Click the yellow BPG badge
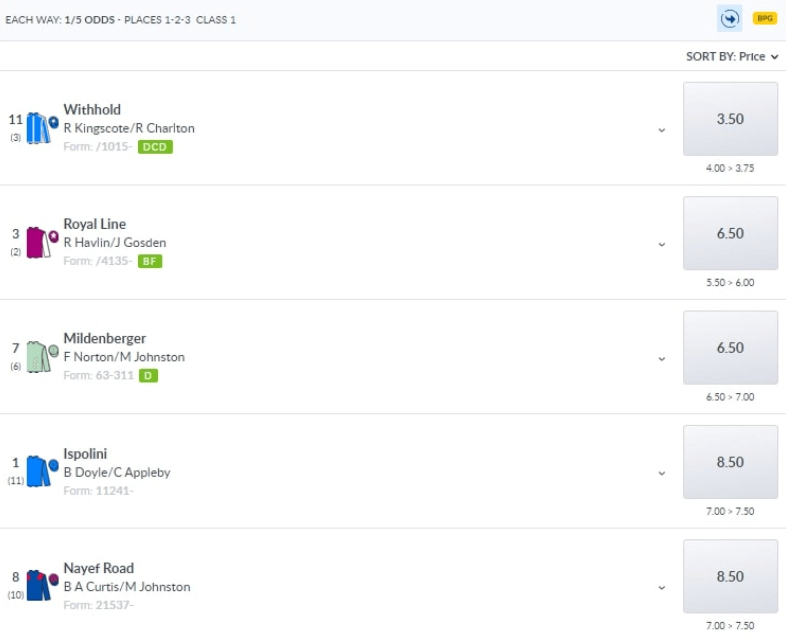The height and width of the screenshot is (637, 786). [764, 18]
